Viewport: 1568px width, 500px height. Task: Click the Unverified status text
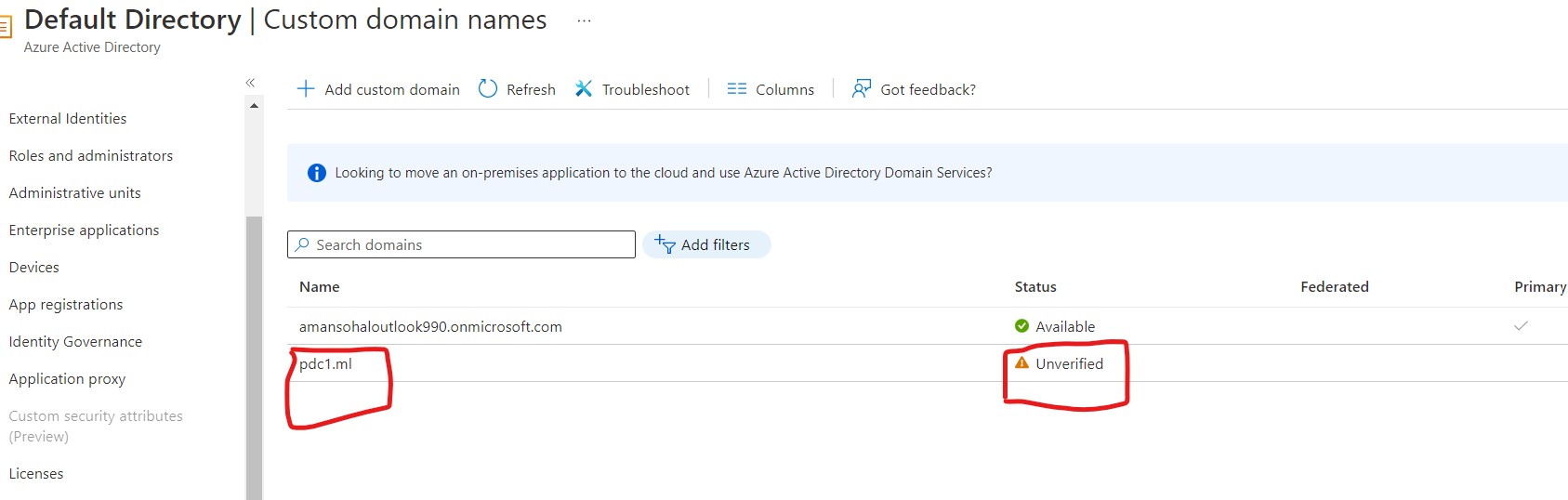coord(1070,364)
